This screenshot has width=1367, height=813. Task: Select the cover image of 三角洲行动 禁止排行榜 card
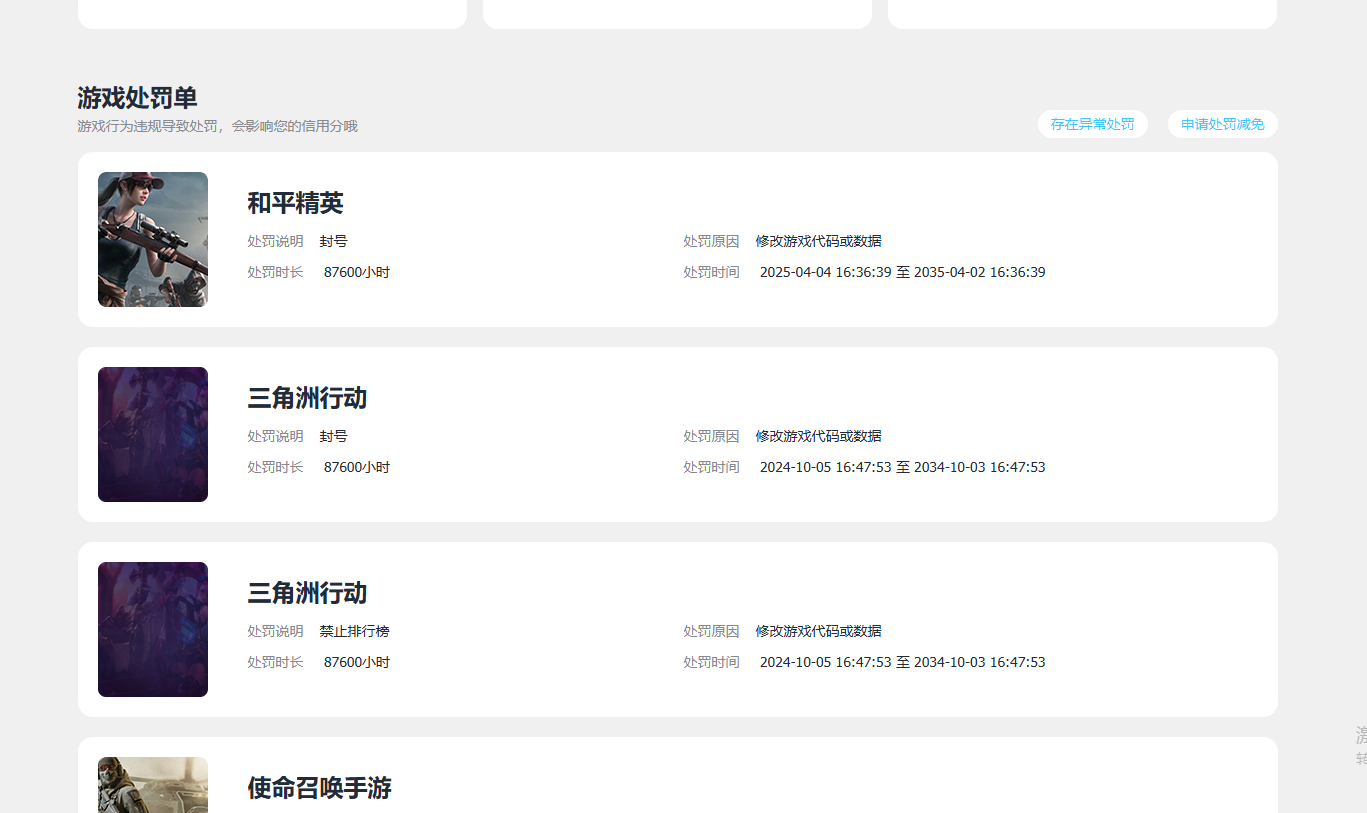pyautogui.click(x=153, y=629)
